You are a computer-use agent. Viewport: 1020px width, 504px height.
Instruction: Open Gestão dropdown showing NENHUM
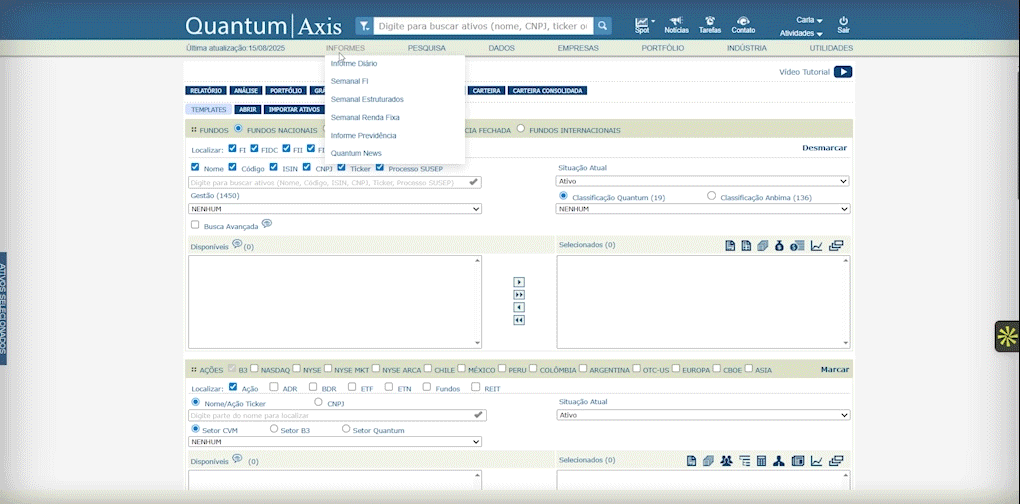click(x=335, y=209)
